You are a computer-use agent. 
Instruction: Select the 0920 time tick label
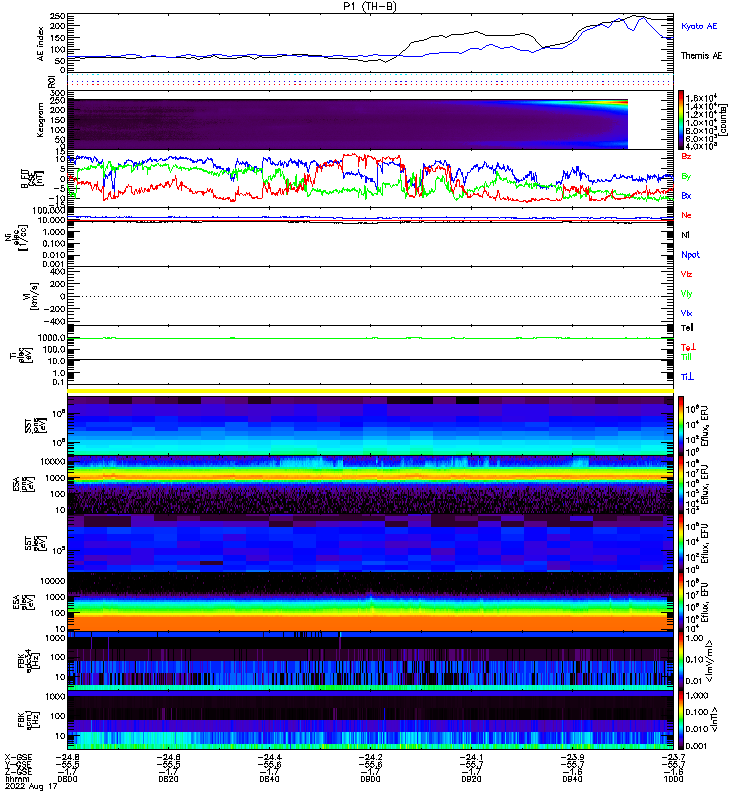[x=471, y=779]
